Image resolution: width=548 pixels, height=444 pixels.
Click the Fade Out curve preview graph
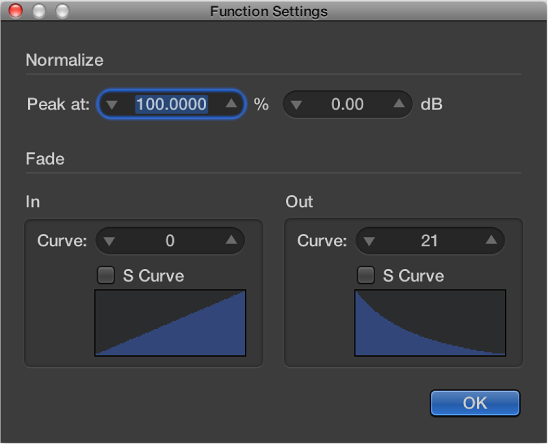(430, 323)
